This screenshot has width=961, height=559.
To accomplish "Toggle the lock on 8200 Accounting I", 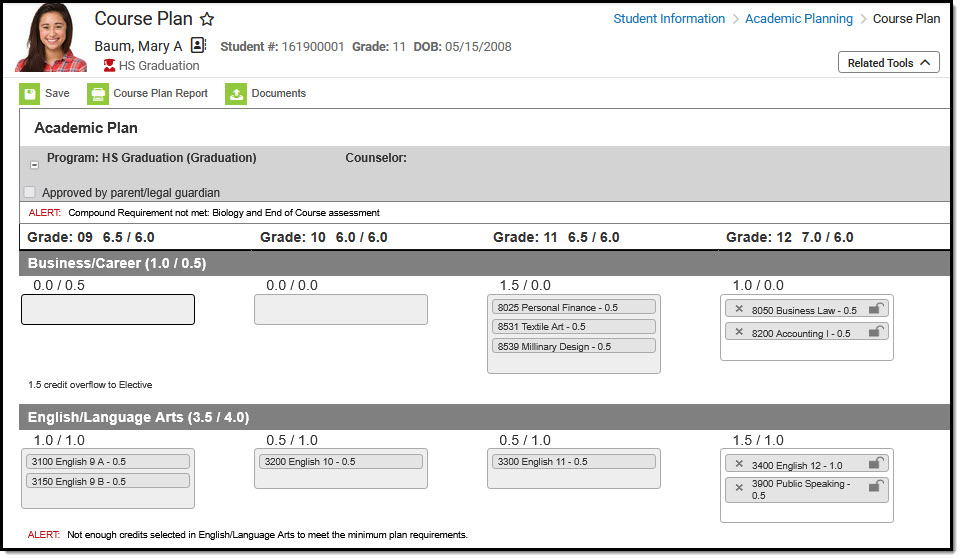I will click(x=876, y=332).
